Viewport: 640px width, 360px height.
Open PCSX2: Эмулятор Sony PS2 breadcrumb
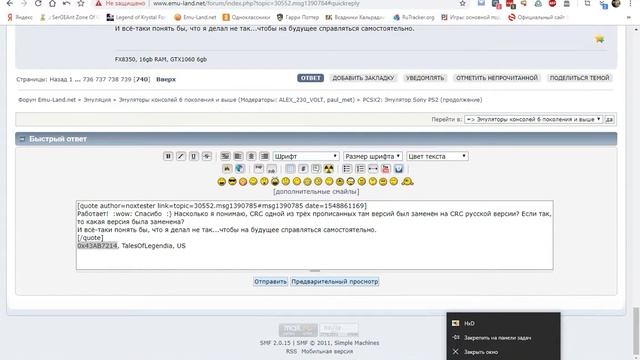(422, 100)
